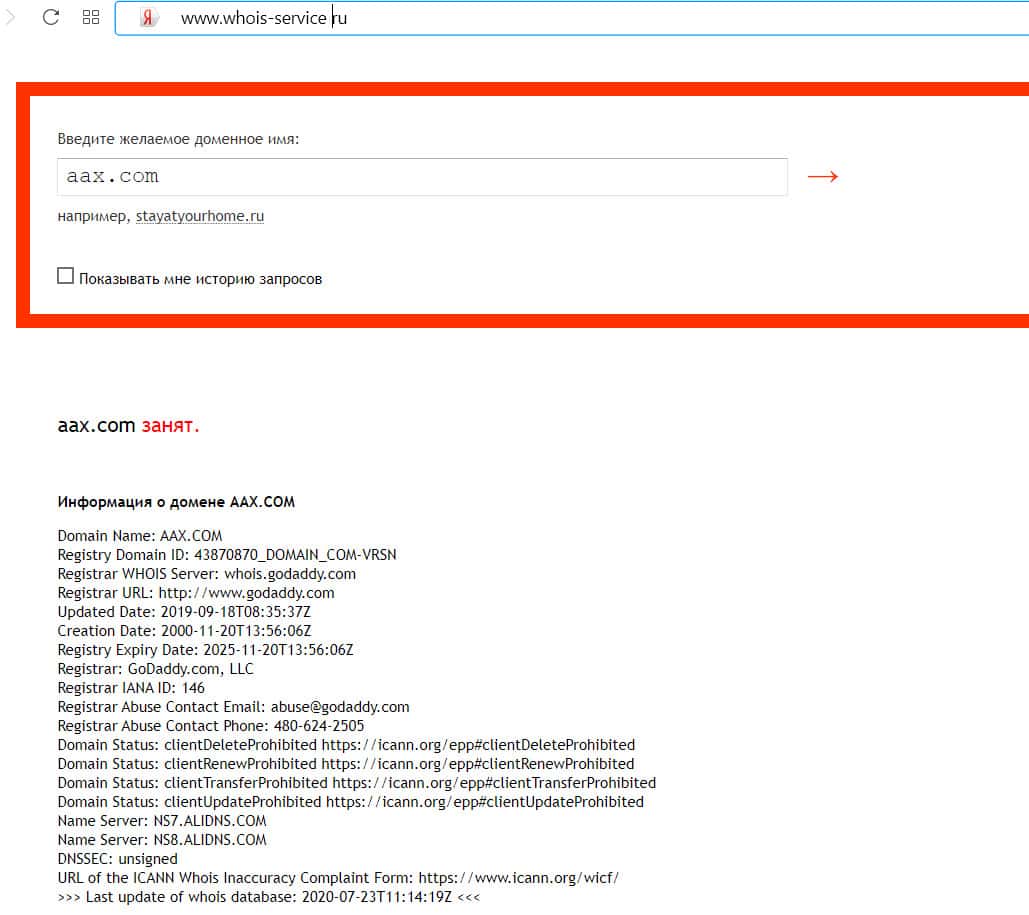Select the Registry Expiry Date 2025-11-20 line

click(x=205, y=650)
